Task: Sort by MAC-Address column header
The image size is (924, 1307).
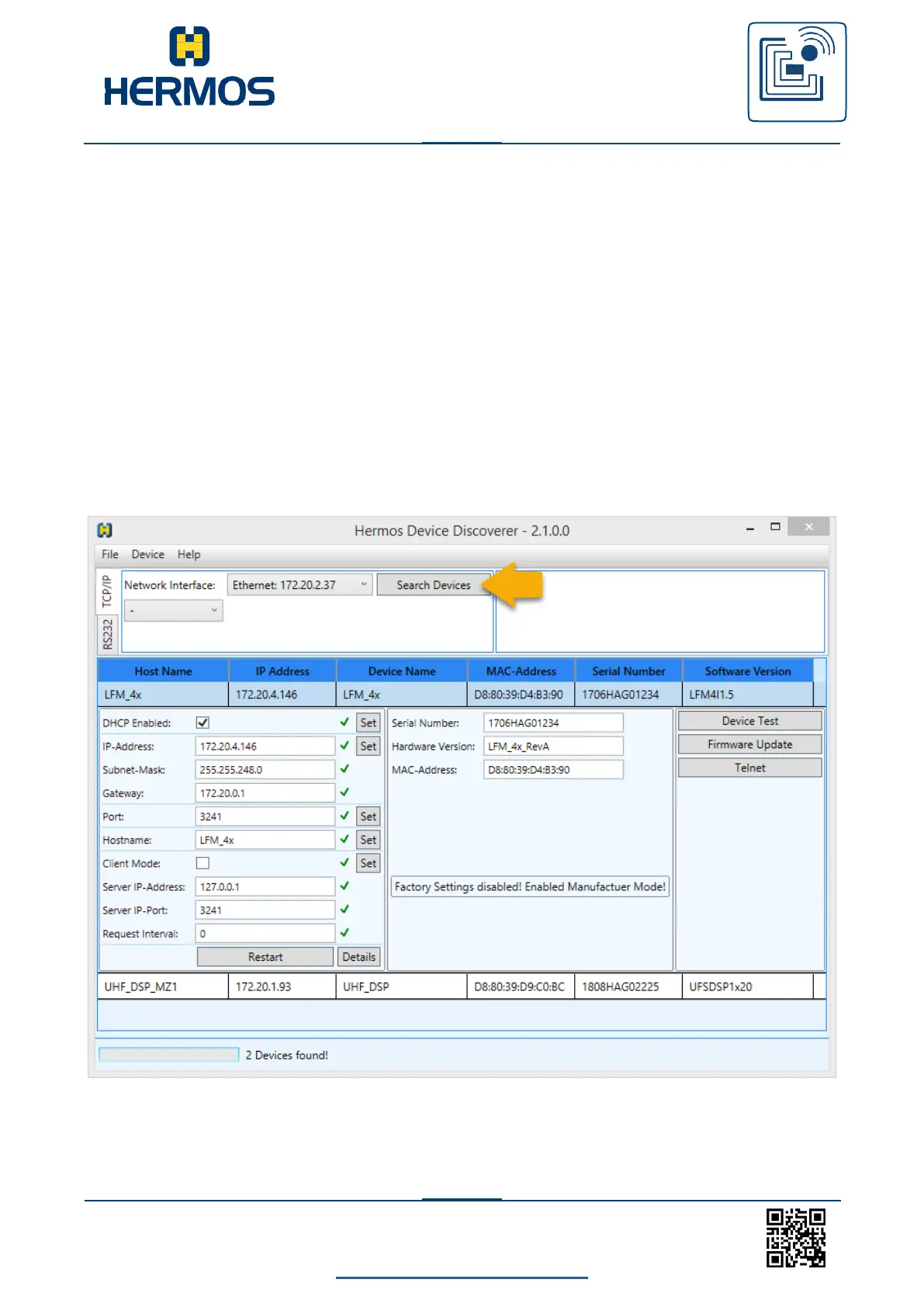Action: [521, 671]
